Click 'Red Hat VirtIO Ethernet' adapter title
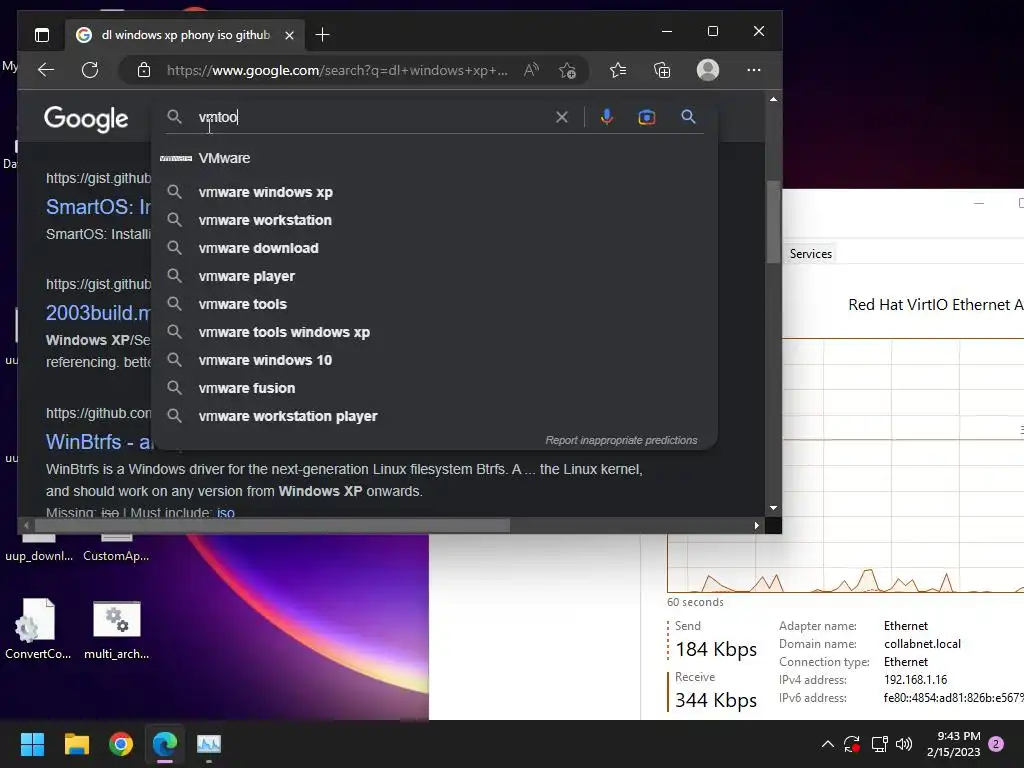This screenshot has height=768, width=1024. tap(935, 305)
